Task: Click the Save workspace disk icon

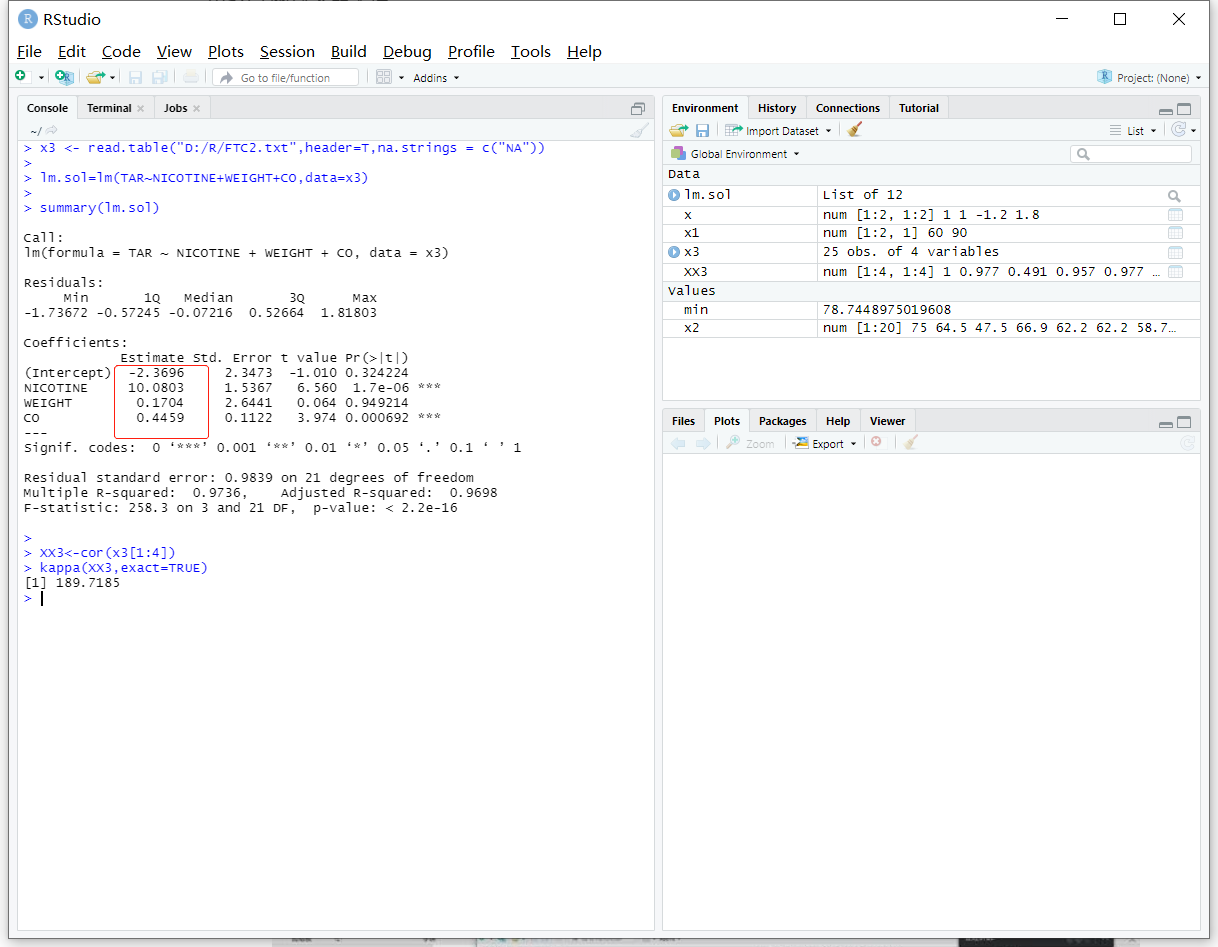Action: tap(702, 130)
